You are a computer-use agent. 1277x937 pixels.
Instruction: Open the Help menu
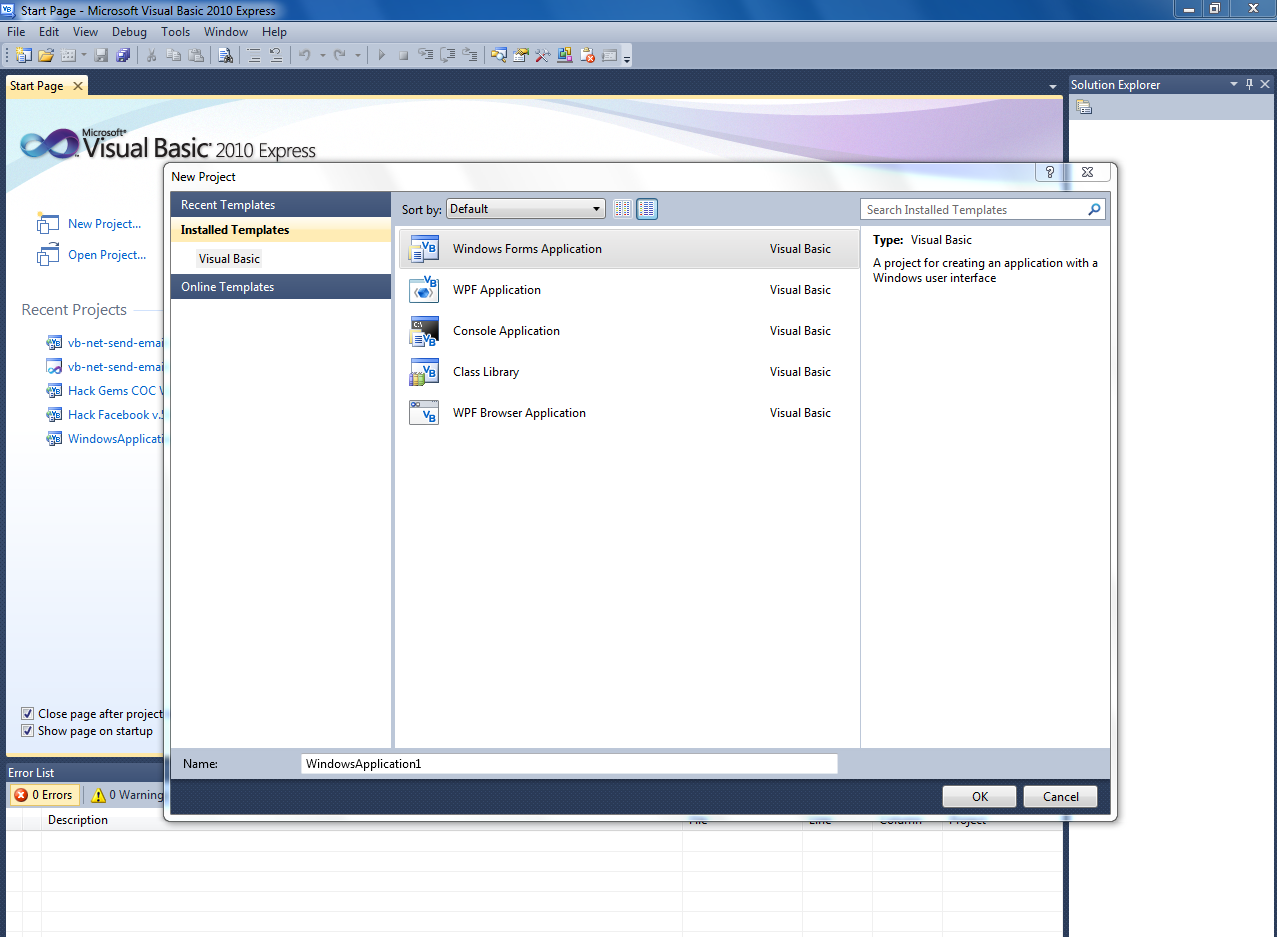coord(274,32)
